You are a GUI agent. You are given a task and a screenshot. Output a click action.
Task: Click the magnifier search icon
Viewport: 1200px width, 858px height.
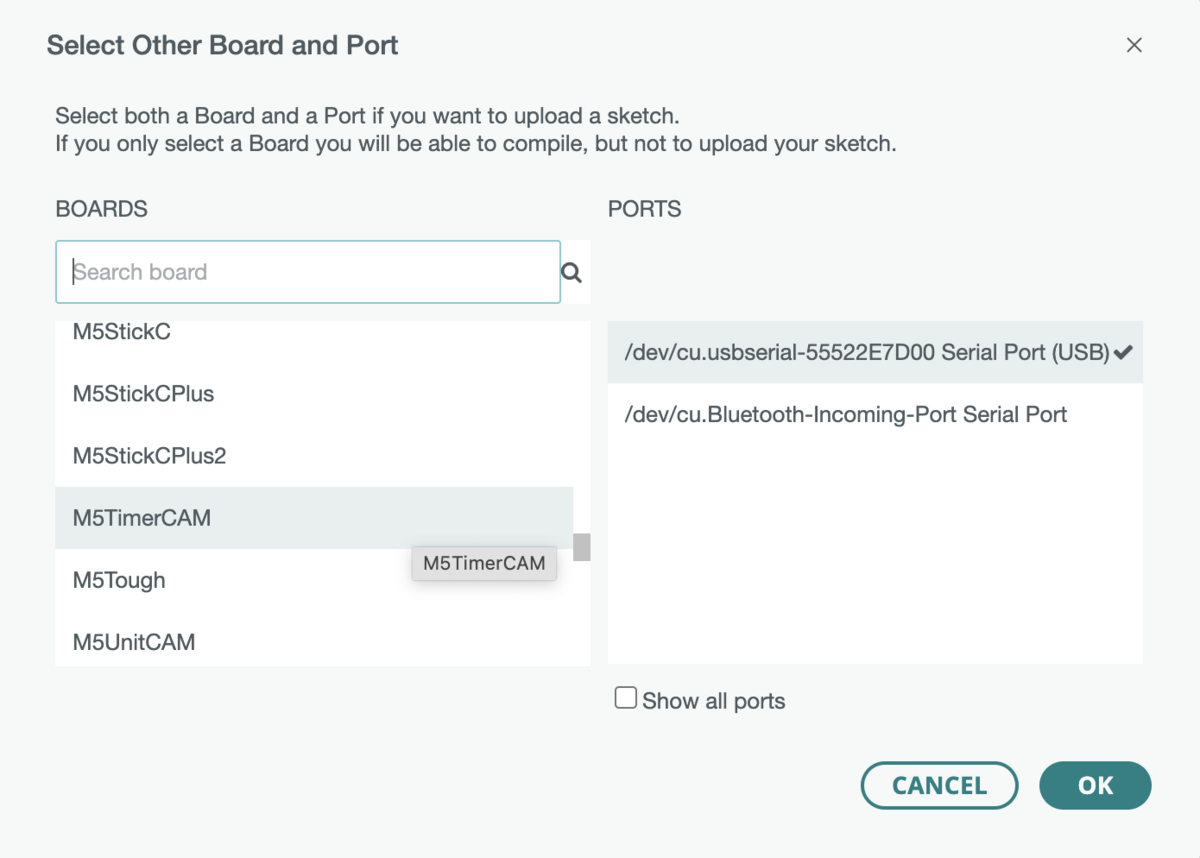click(572, 272)
